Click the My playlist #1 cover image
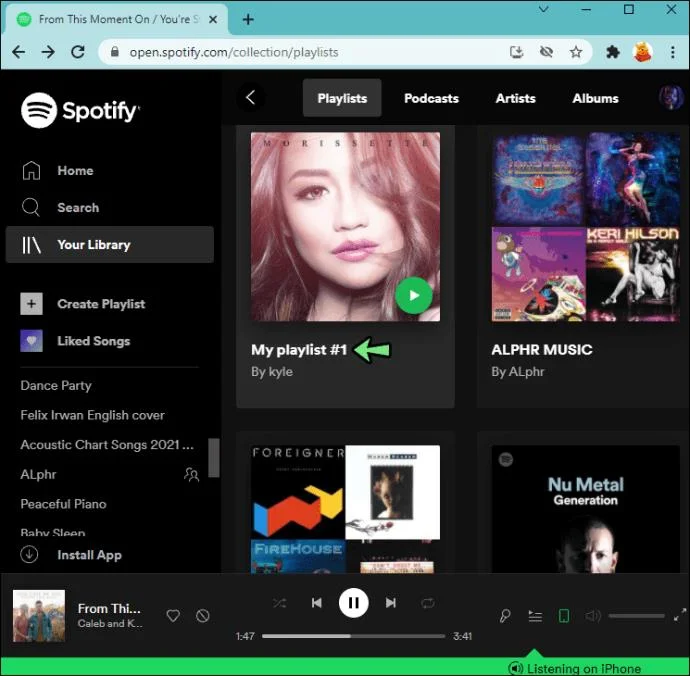The image size is (690, 676). [x=345, y=227]
